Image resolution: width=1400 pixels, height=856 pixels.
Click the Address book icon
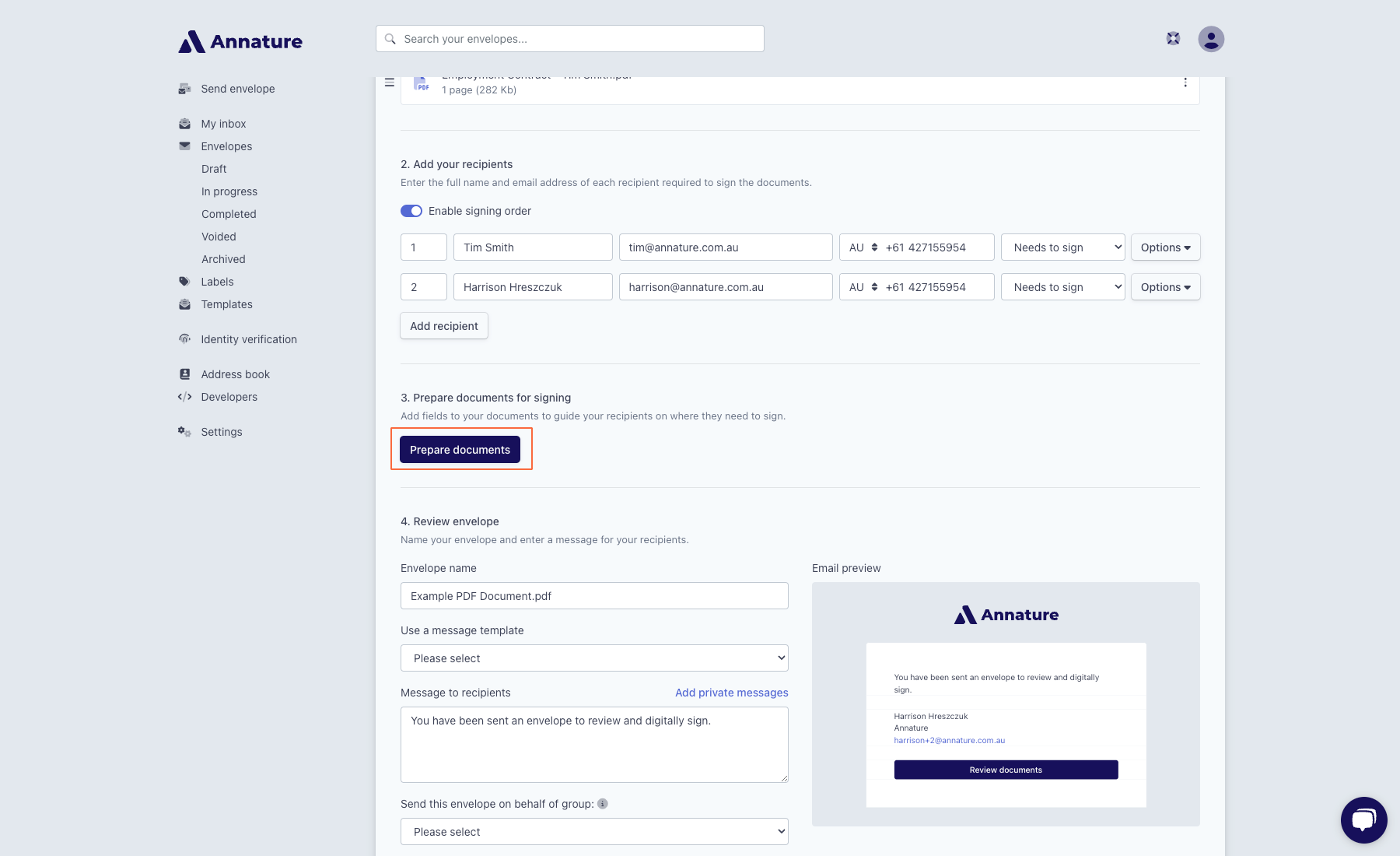tap(184, 374)
